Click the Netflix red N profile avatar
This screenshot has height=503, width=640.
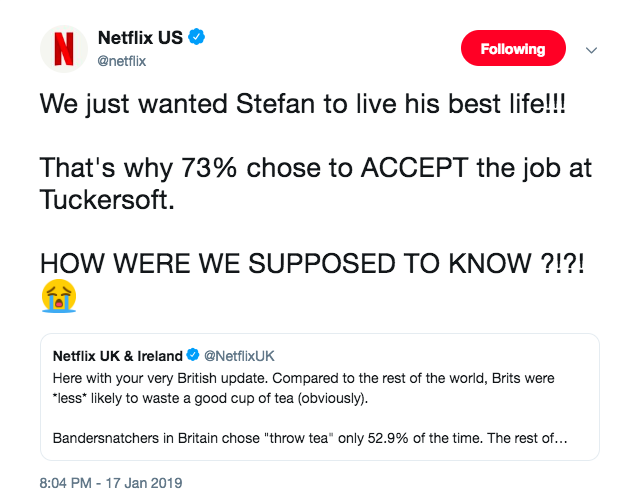pyautogui.click(x=64, y=49)
